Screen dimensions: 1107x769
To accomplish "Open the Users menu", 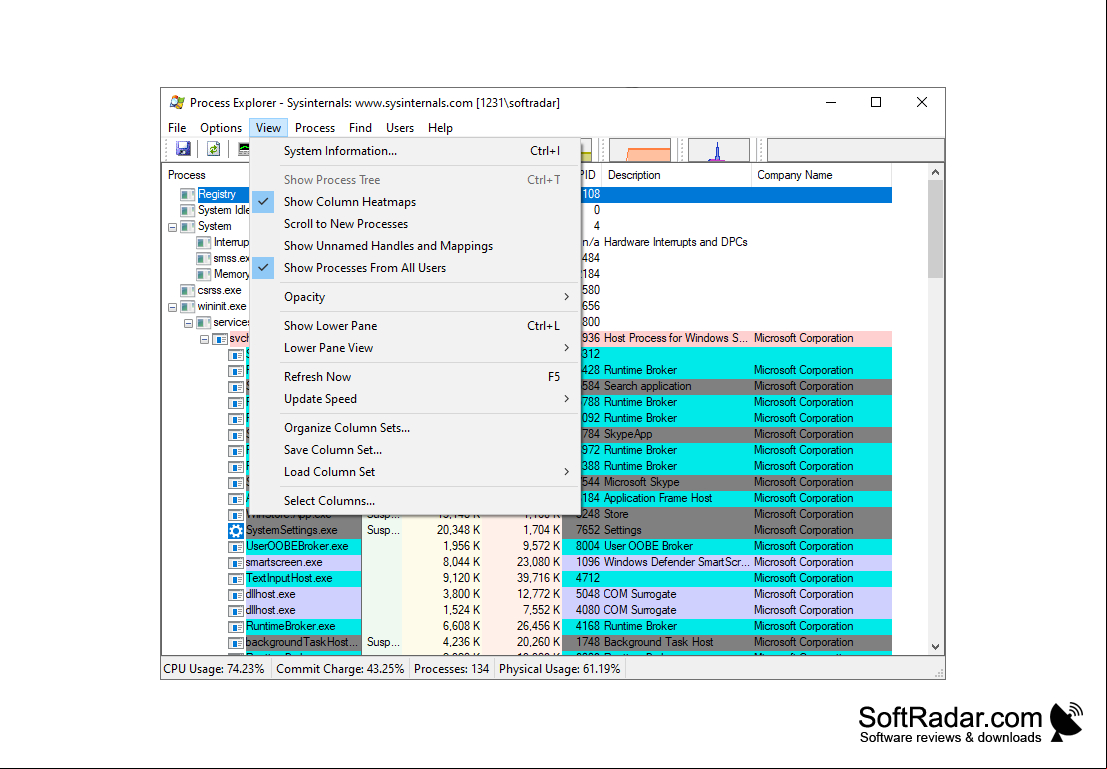I will [400, 128].
